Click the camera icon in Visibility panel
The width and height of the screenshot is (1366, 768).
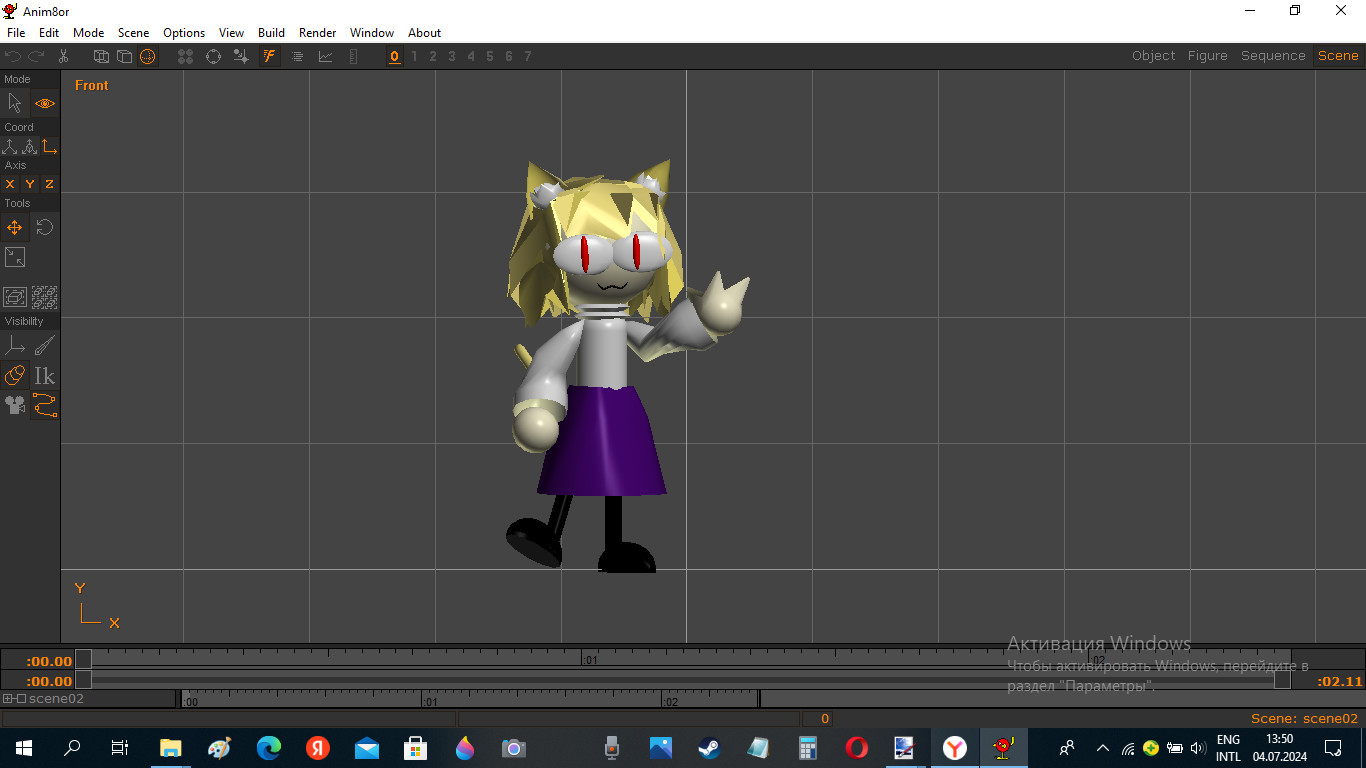point(15,405)
